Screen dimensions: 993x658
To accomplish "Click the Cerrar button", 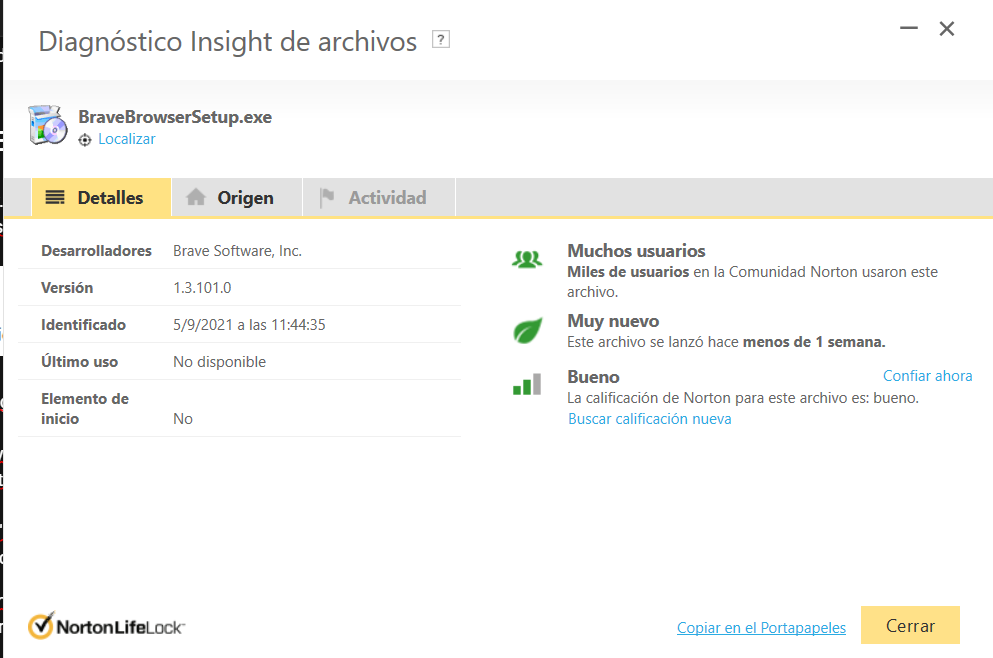I will (x=910, y=625).
